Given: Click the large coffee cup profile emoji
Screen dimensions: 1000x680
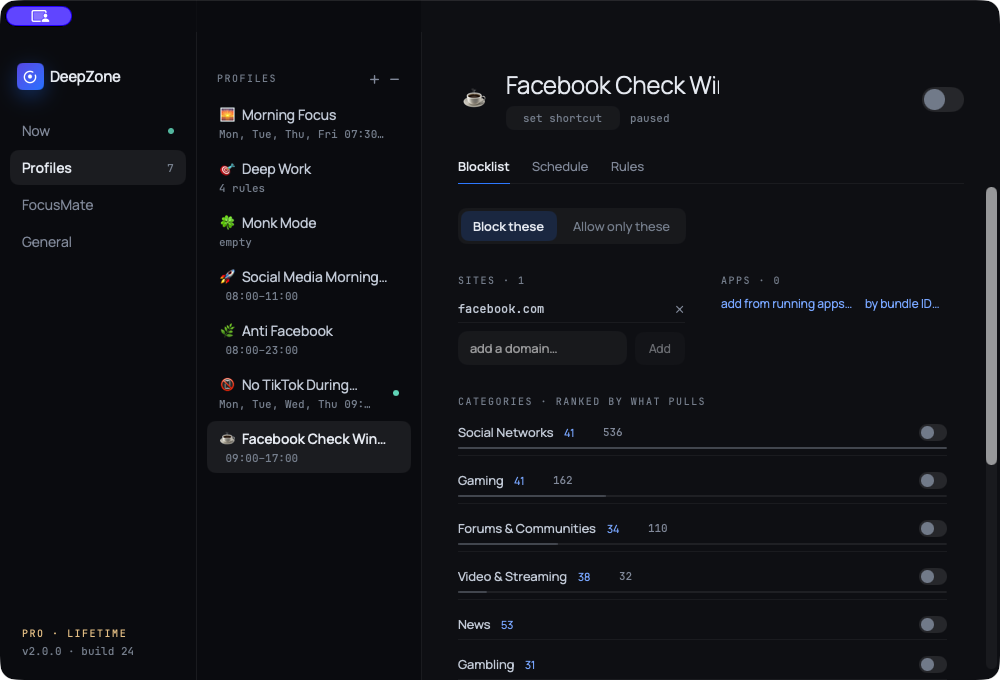Looking at the screenshot, I should (x=474, y=98).
